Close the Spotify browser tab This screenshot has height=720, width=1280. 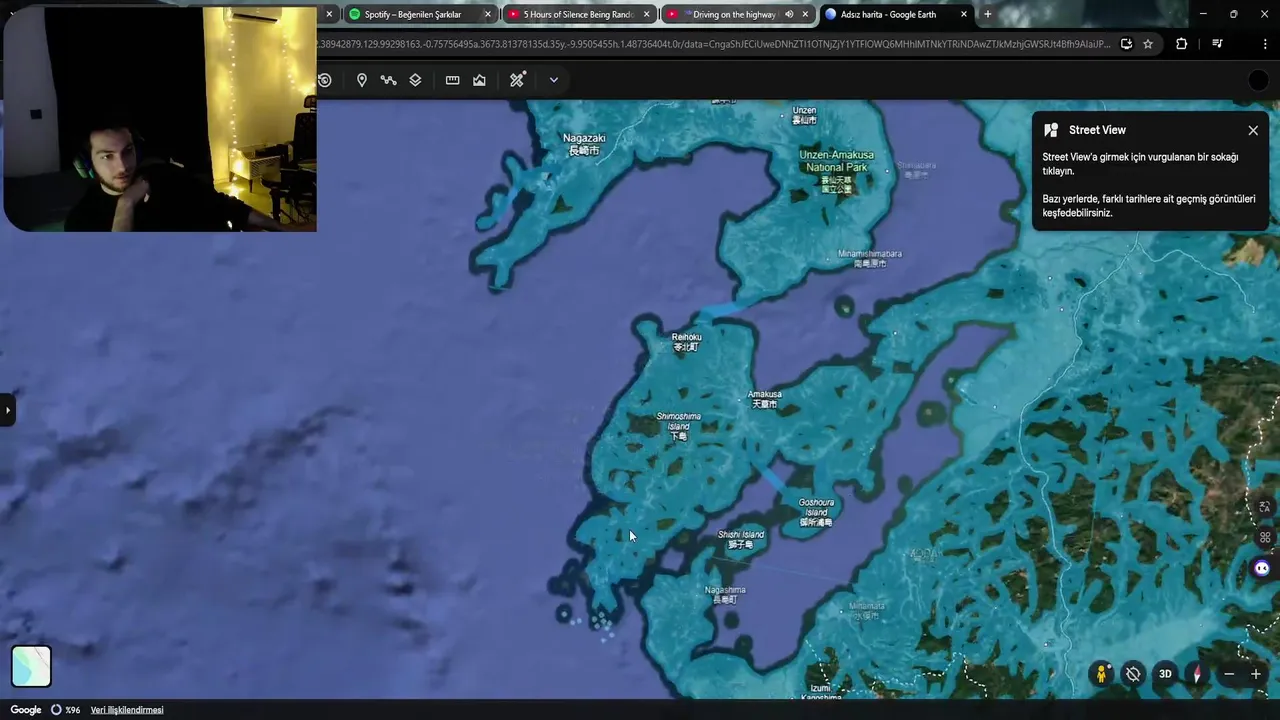488,14
